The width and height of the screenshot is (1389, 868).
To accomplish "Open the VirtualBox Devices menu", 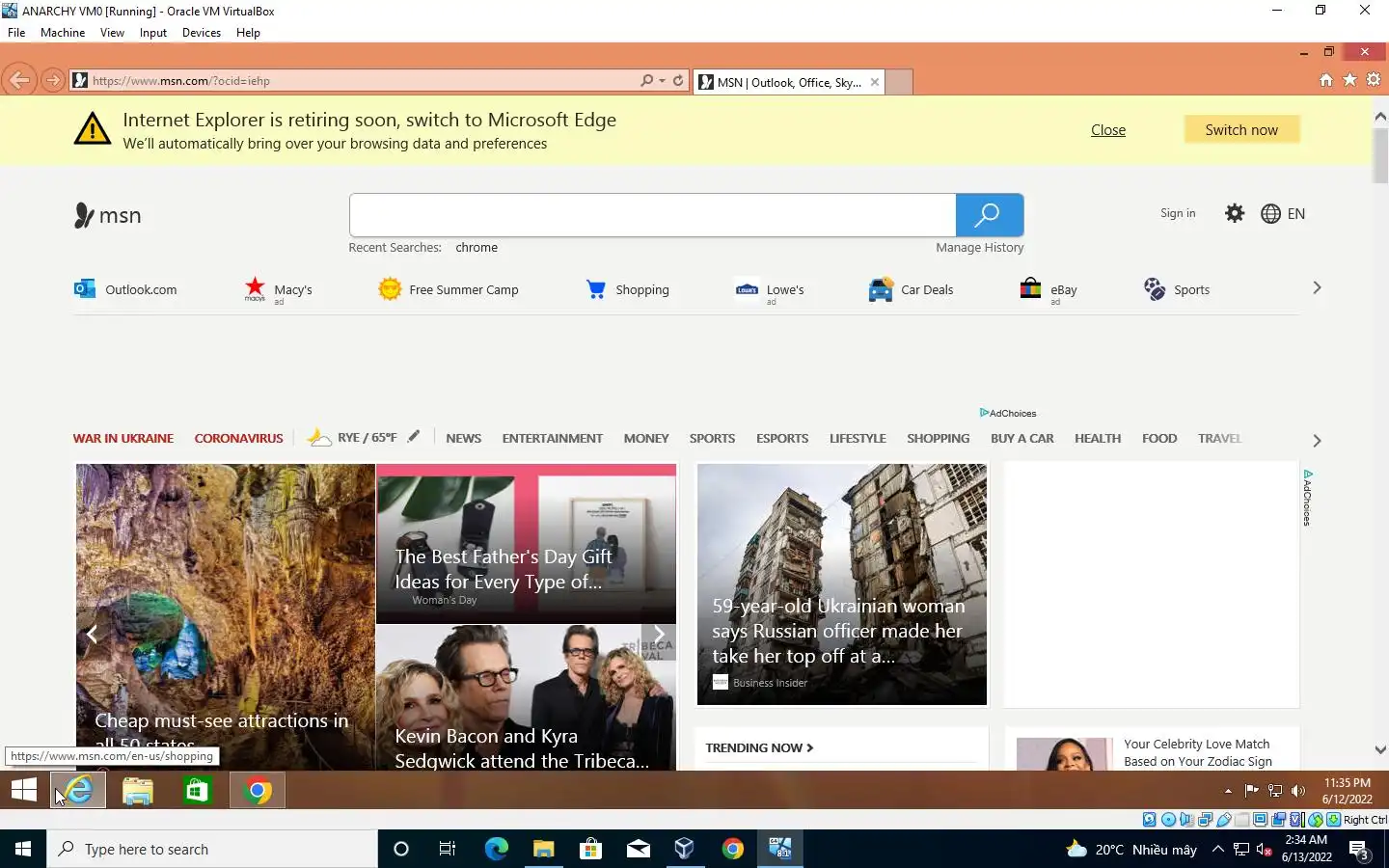I will point(201,32).
